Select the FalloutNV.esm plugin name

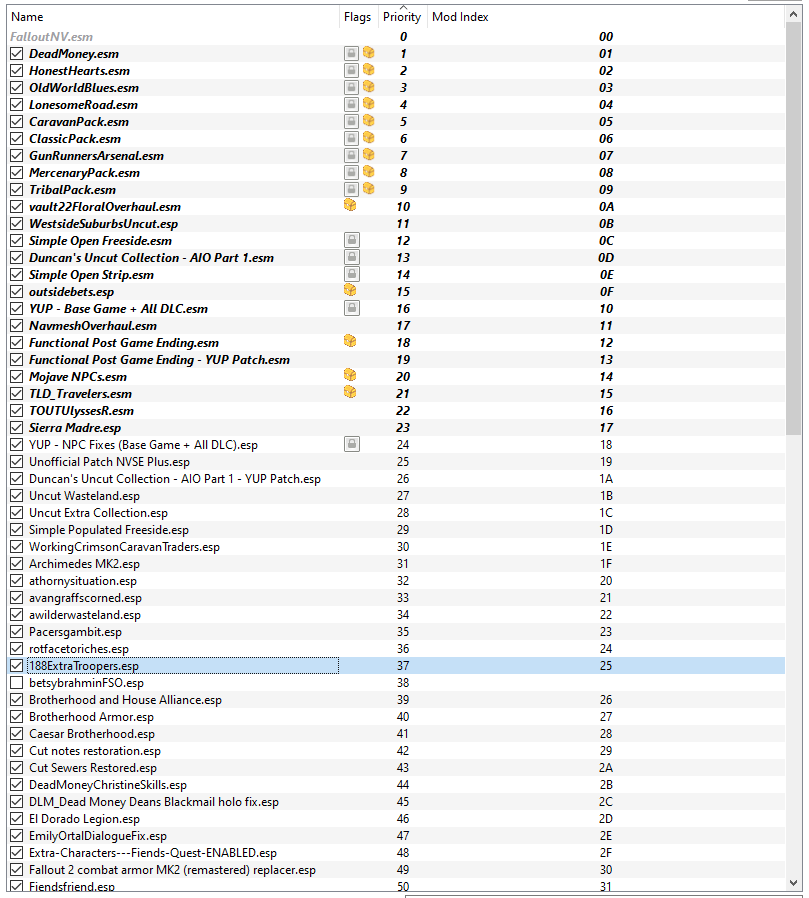[52, 37]
